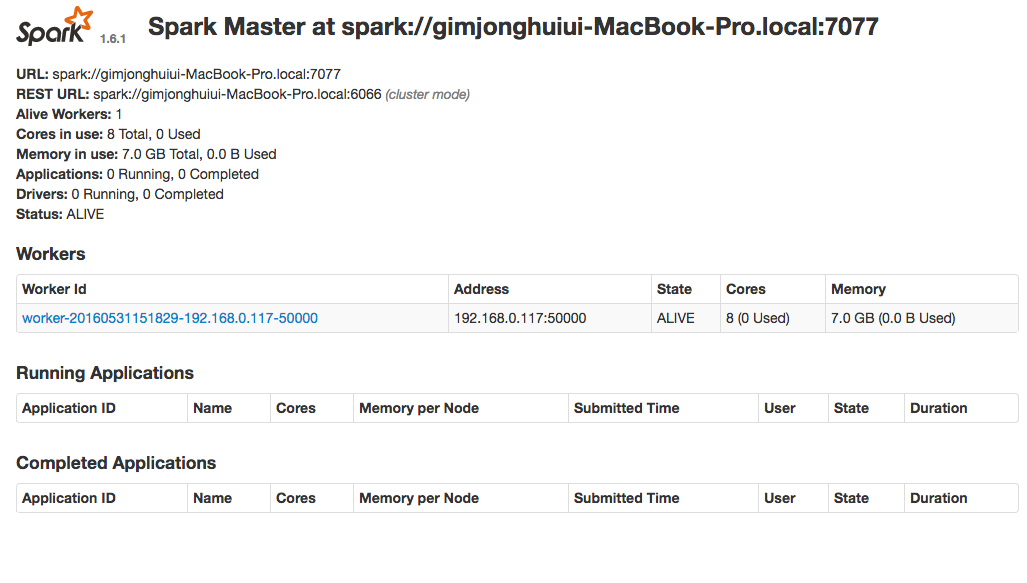1027x583 pixels.
Task: Click the Spark Master page heading
Action: click(x=513, y=27)
